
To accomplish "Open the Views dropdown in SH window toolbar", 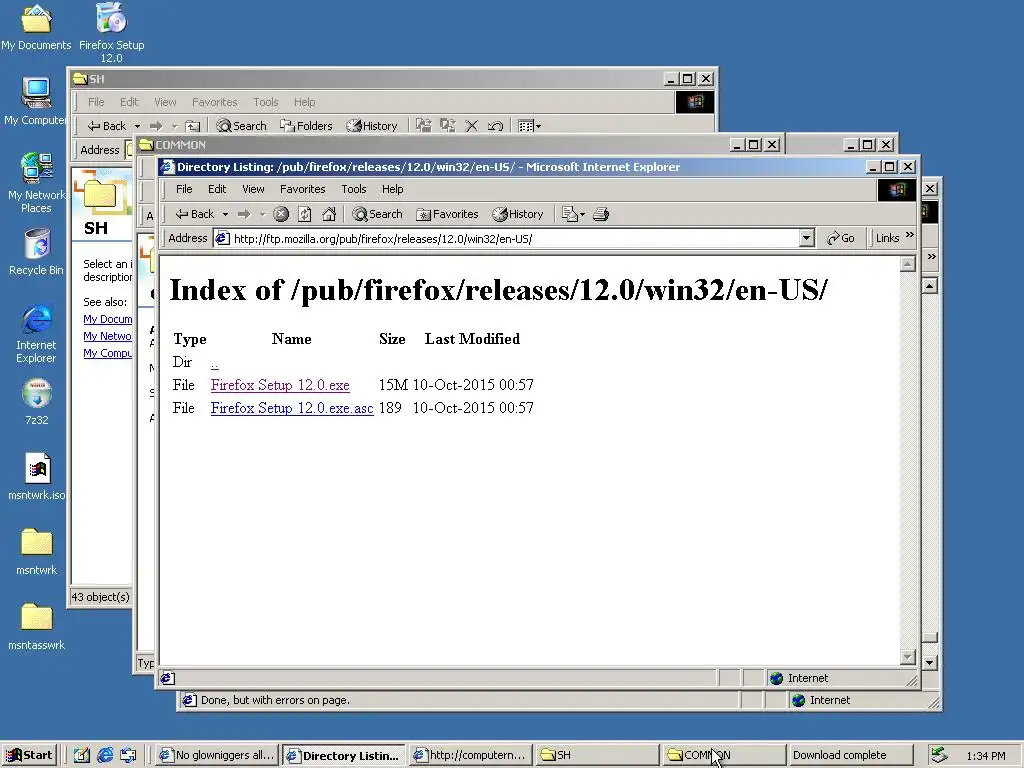I will coord(529,126).
